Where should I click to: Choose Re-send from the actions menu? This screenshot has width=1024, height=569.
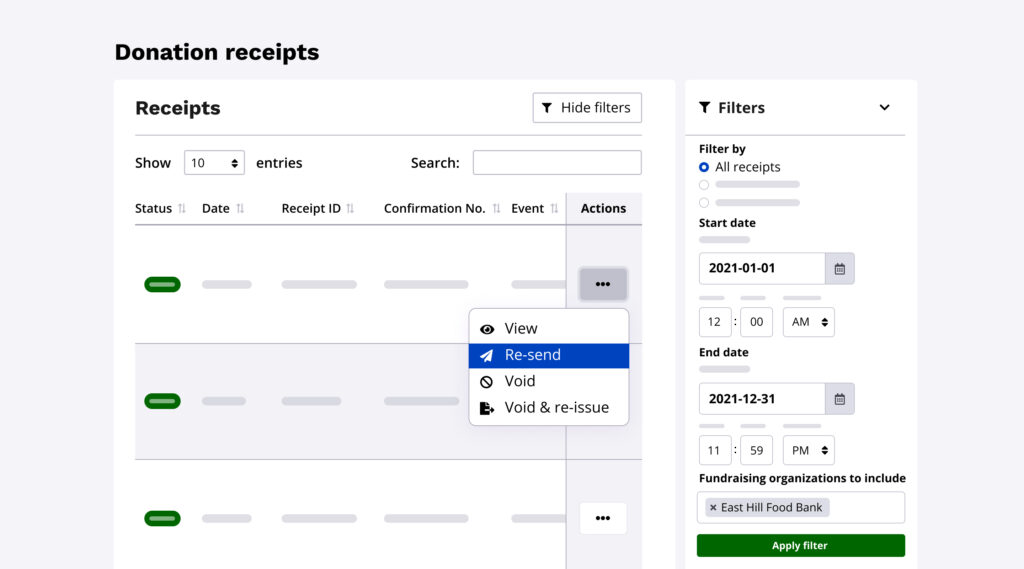tap(548, 355)
